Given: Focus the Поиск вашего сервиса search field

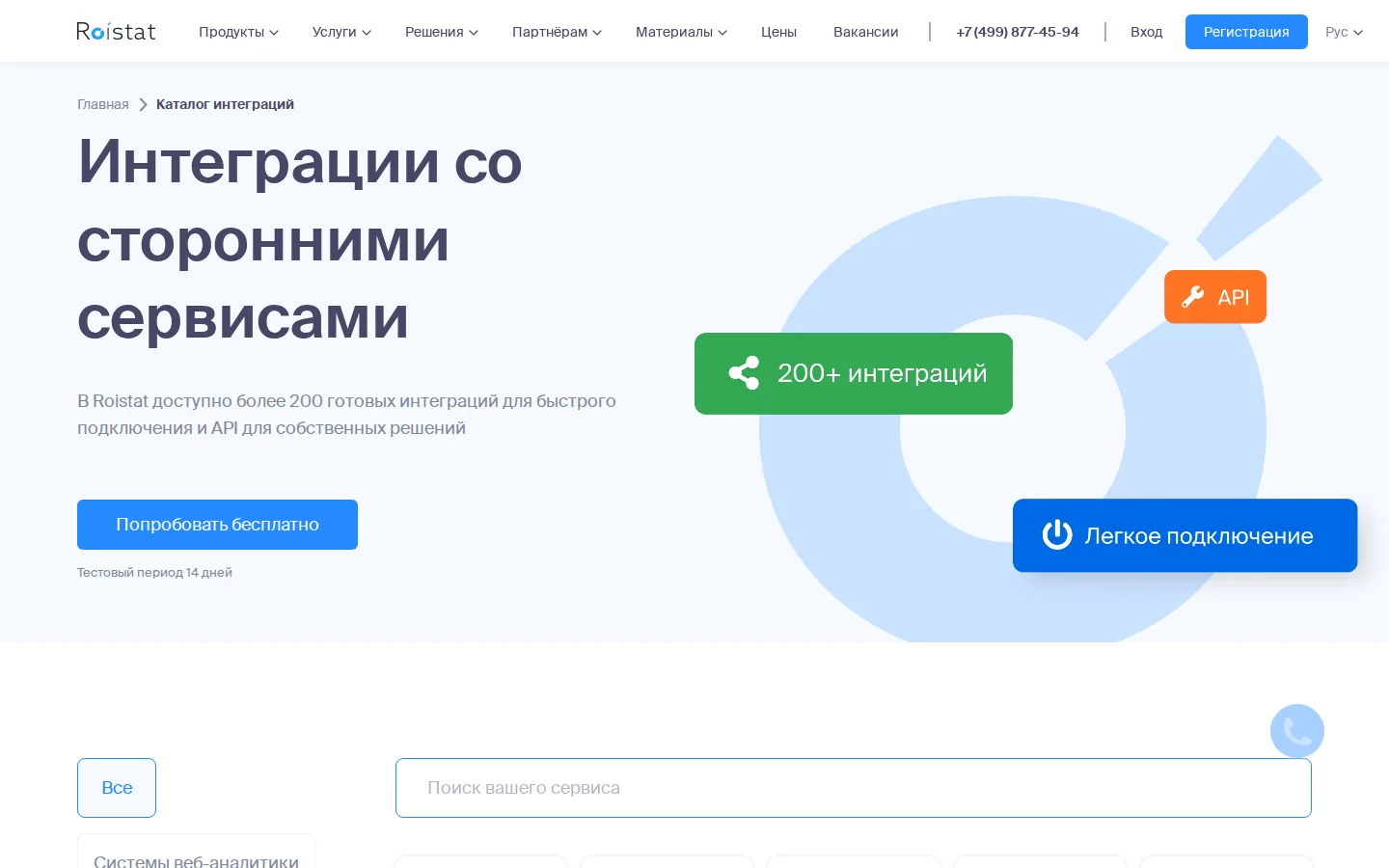Looking at the screenshot, I should coord(854,788).
